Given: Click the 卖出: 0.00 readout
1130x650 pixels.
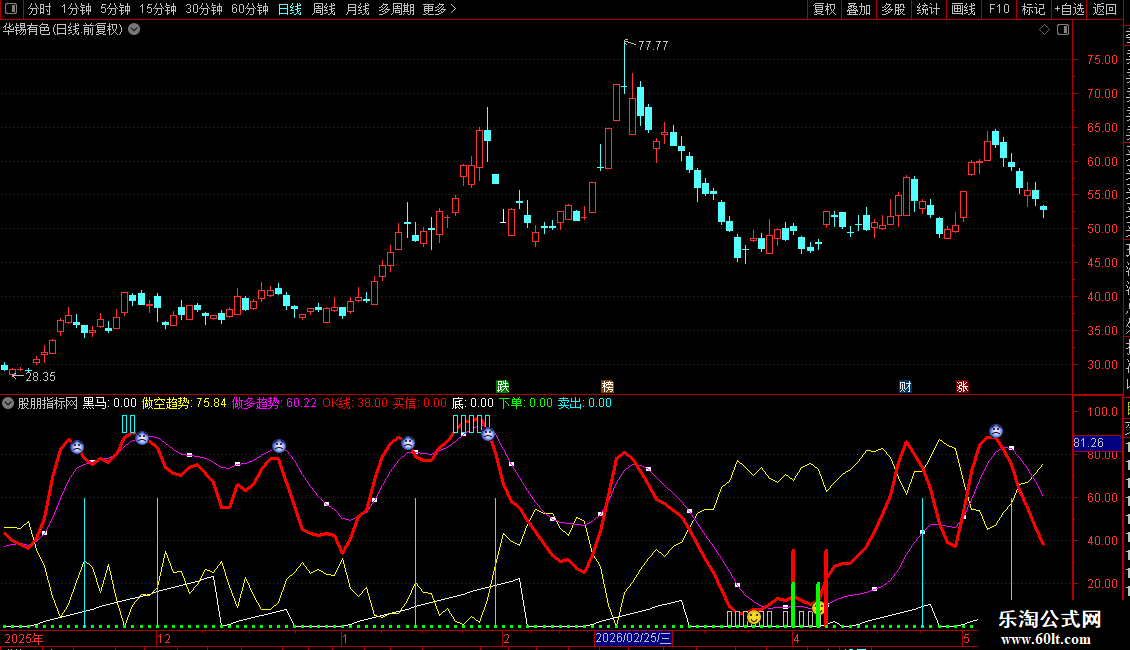Looking at the screenshot, I should coord(584,403).
